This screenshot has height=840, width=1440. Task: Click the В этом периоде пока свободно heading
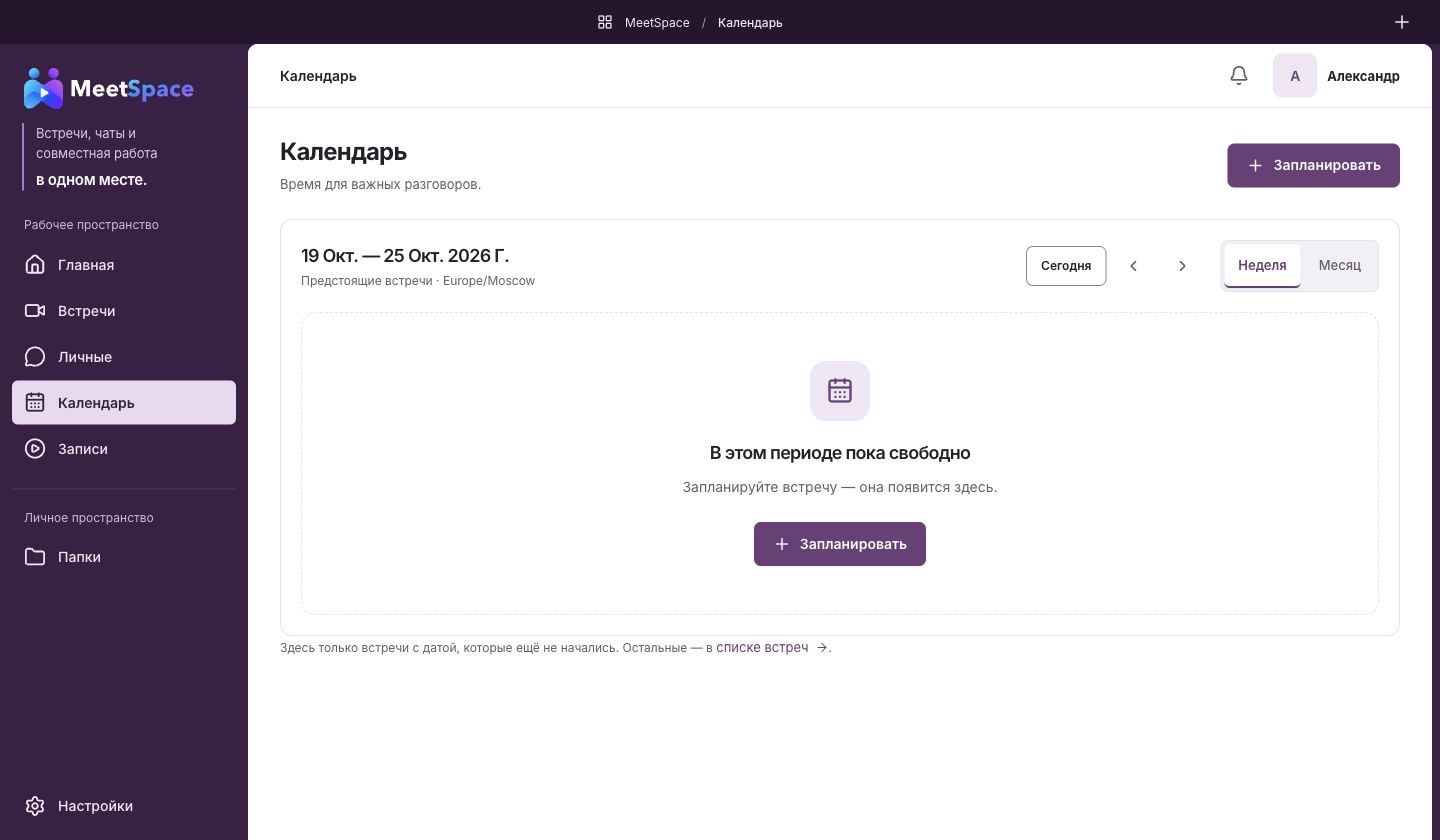(x=840, y=453)
